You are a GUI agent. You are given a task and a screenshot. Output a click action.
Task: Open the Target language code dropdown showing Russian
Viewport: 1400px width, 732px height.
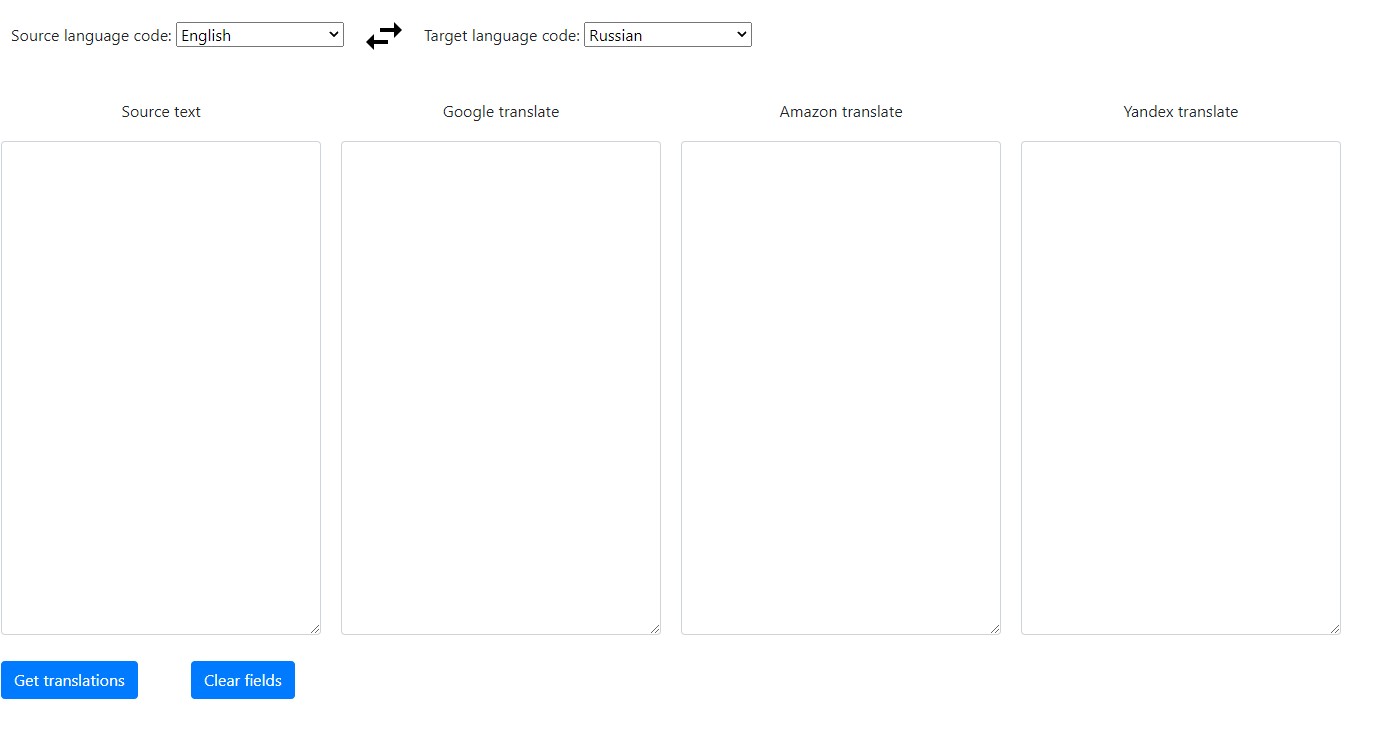667,35
